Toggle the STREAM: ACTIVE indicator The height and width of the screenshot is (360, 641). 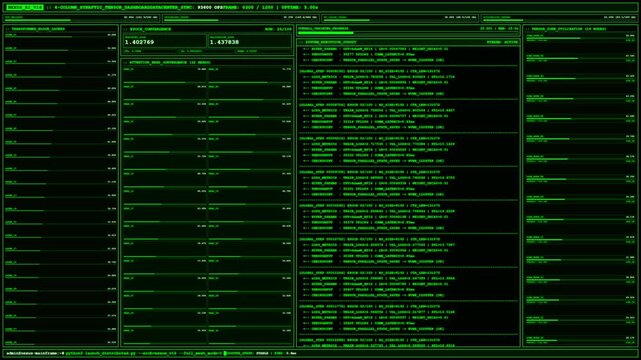tap(502, 42)
